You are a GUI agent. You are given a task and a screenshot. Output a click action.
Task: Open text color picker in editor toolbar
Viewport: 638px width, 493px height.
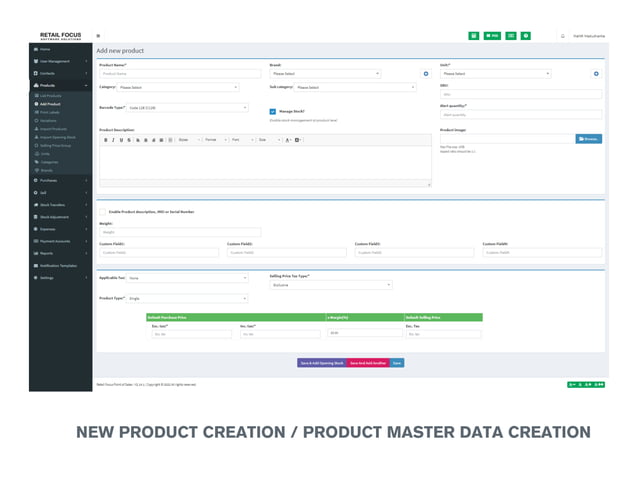click(x=288, y=140)
